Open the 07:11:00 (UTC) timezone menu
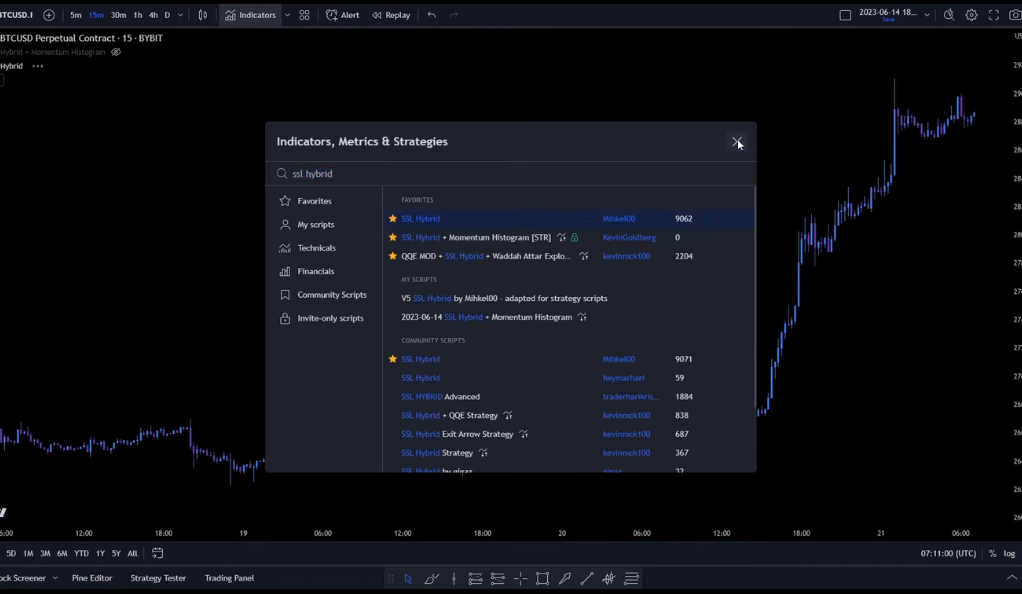 (x=948, y=553)
